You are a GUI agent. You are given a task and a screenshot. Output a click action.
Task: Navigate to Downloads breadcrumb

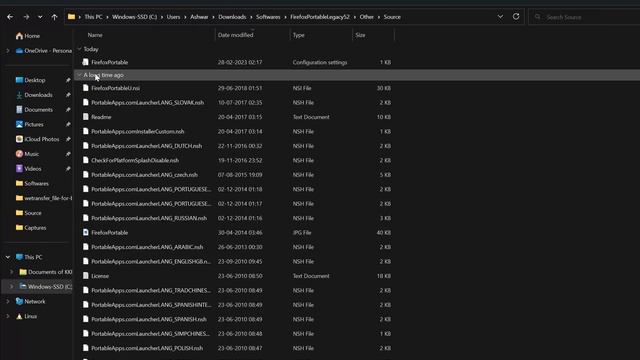[232, 17]
